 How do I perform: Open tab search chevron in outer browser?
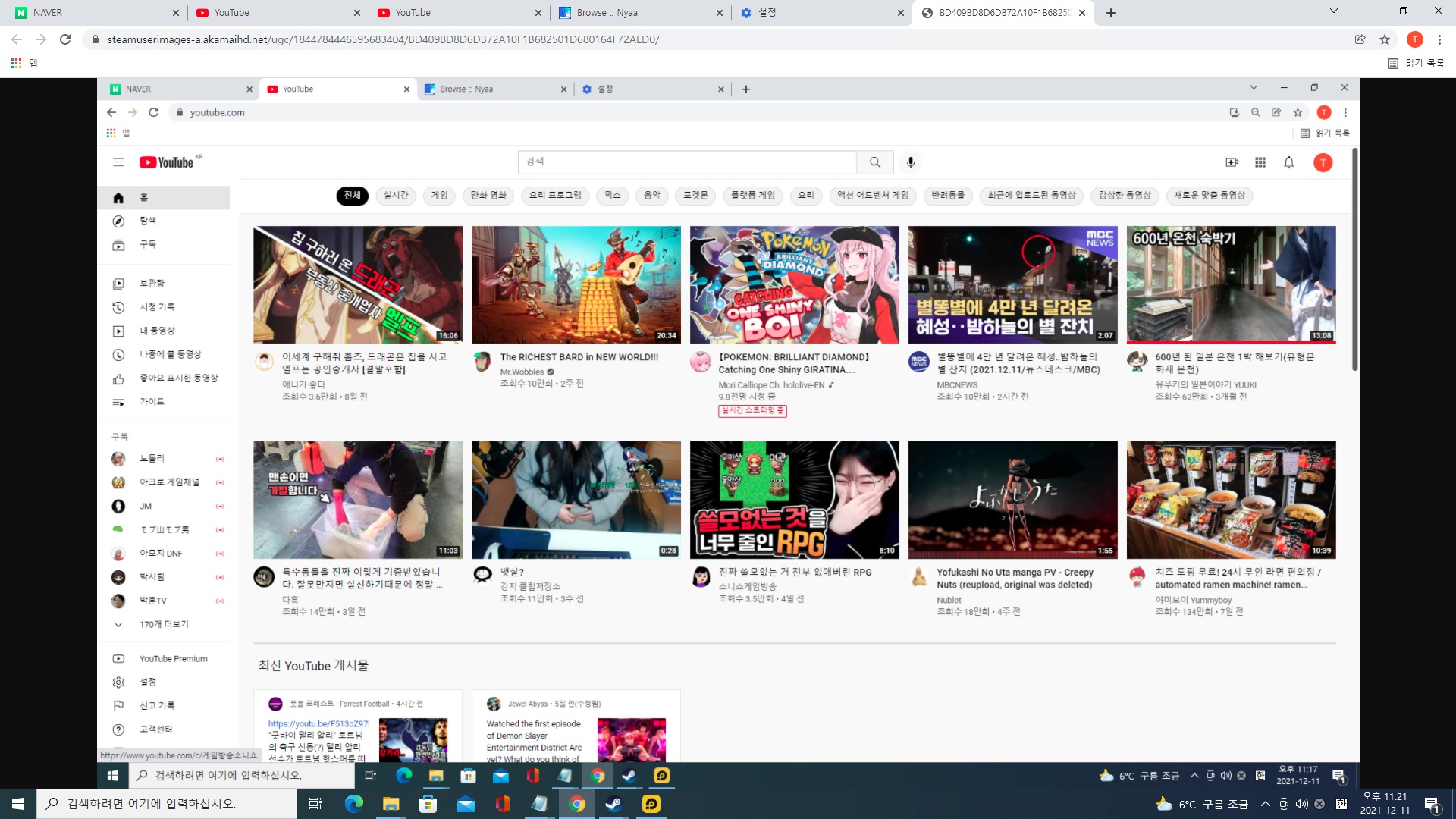click(1333, 11)
